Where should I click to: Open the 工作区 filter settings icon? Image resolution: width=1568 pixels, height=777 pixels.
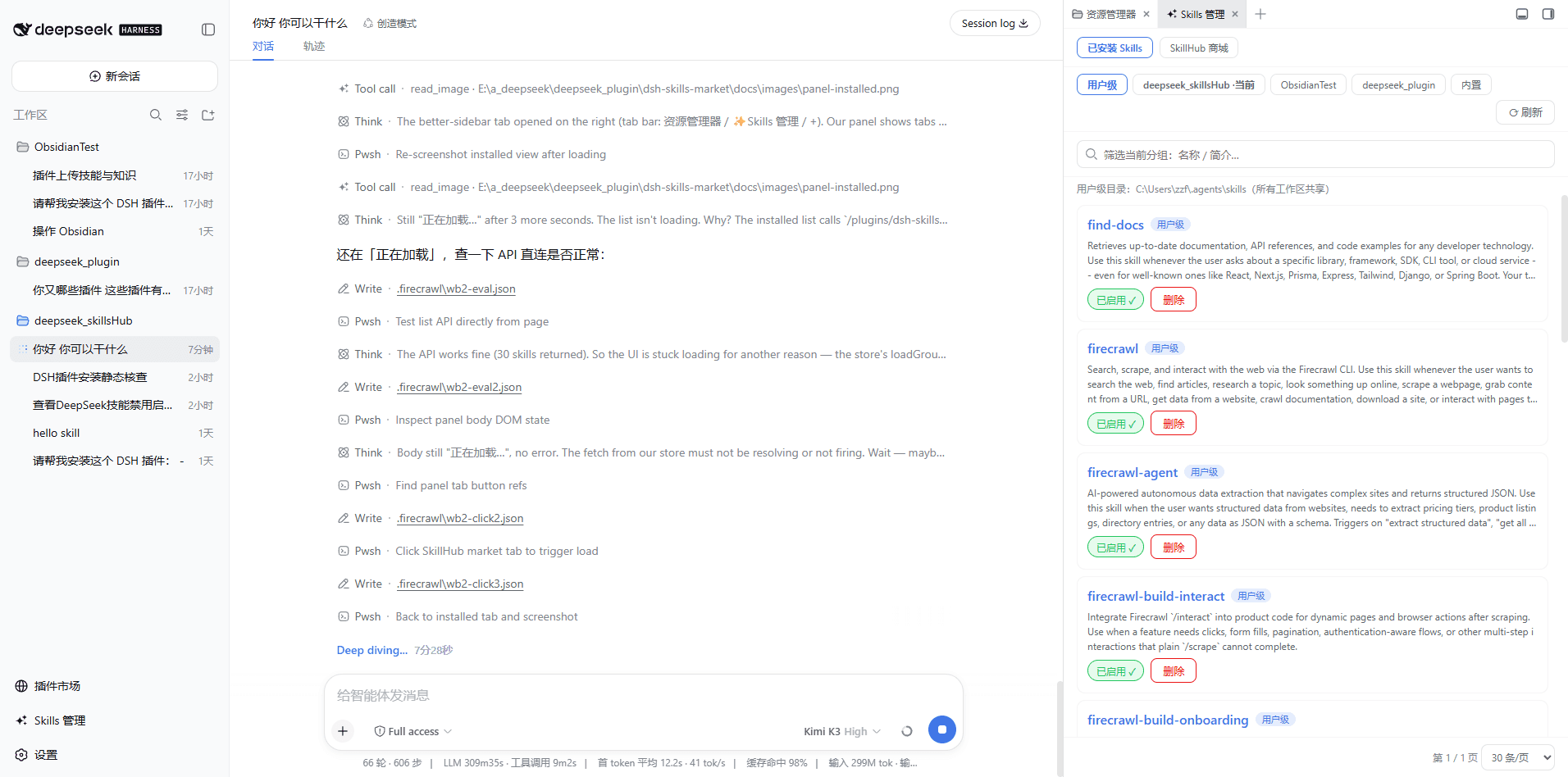pyautogui.click(x=182, y=115)
